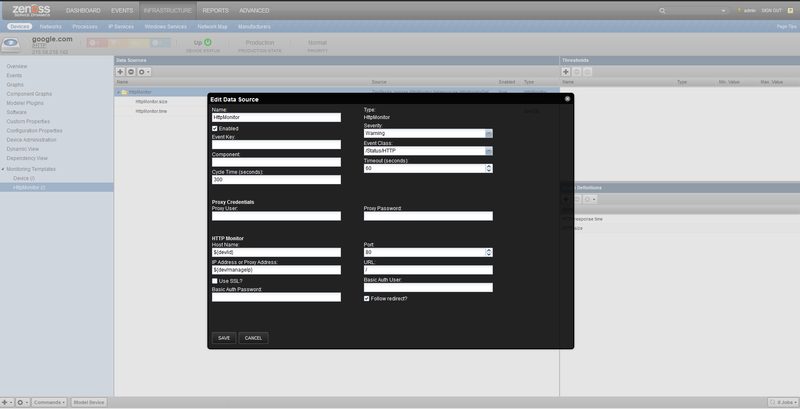Select the HttpMonitor.size data point row
Screen dimensions: 800x409
tap(151, 102)
